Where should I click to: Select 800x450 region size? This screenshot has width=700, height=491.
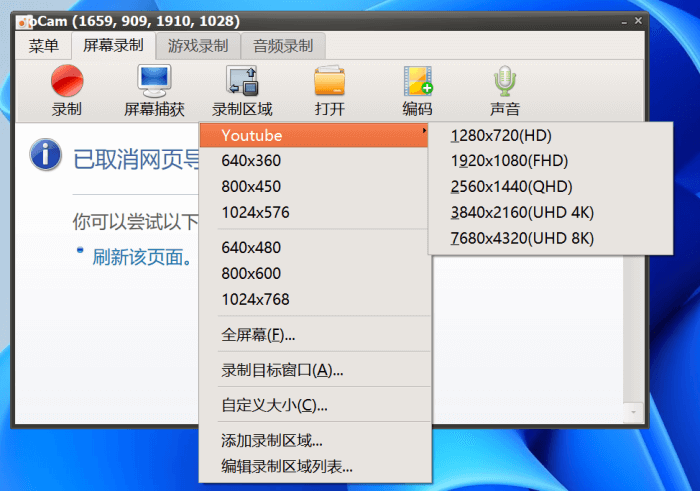[x=314, y=187]
